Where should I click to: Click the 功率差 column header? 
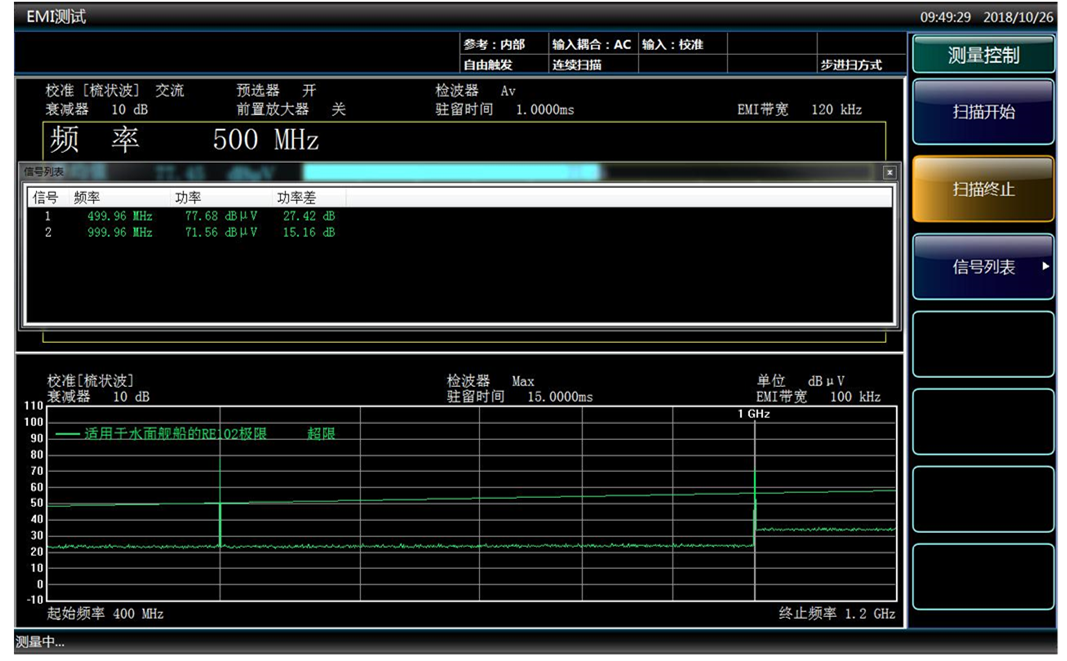click(x=296, y=198)
